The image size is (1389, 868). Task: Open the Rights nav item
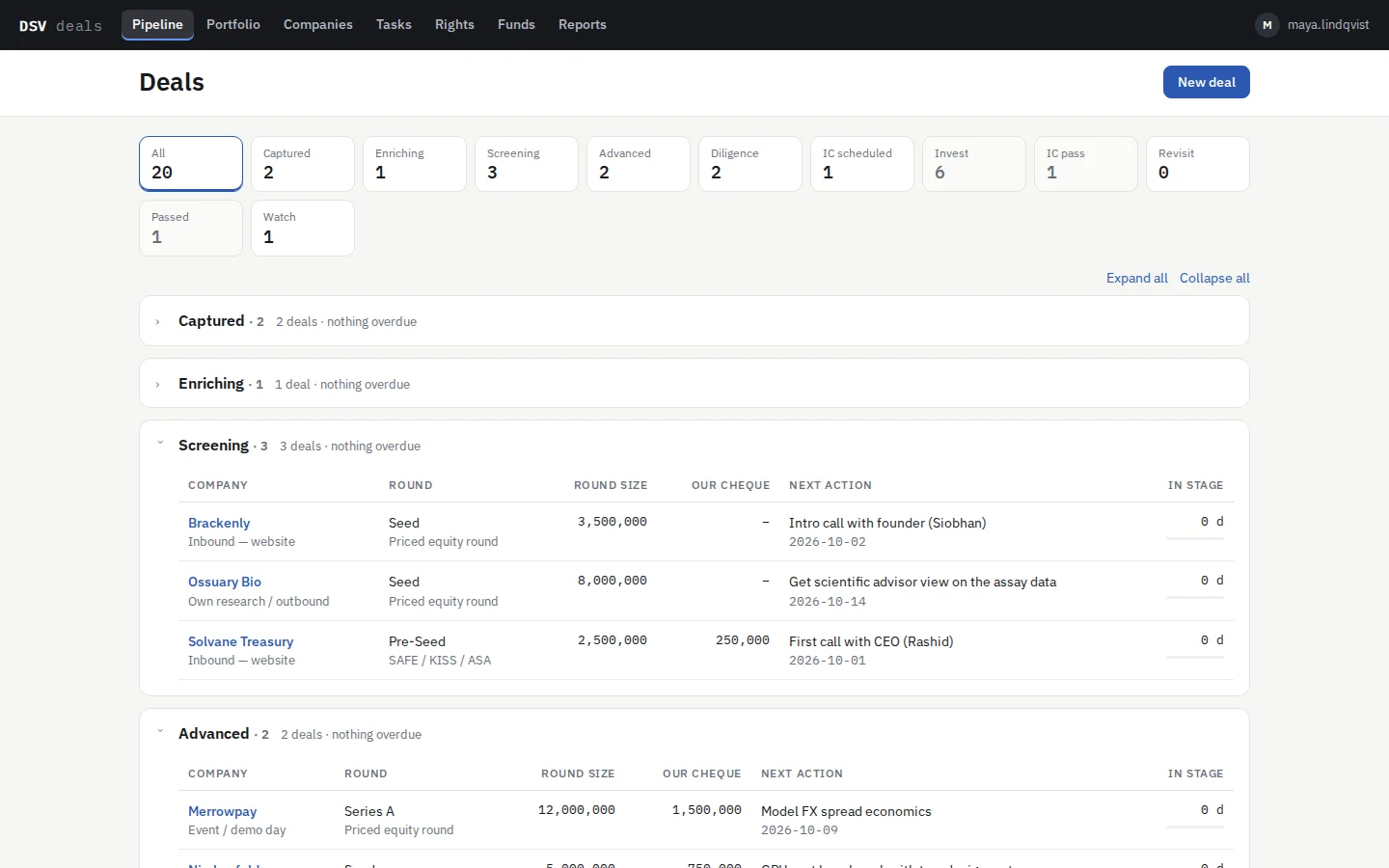click(x=454, y=25)
